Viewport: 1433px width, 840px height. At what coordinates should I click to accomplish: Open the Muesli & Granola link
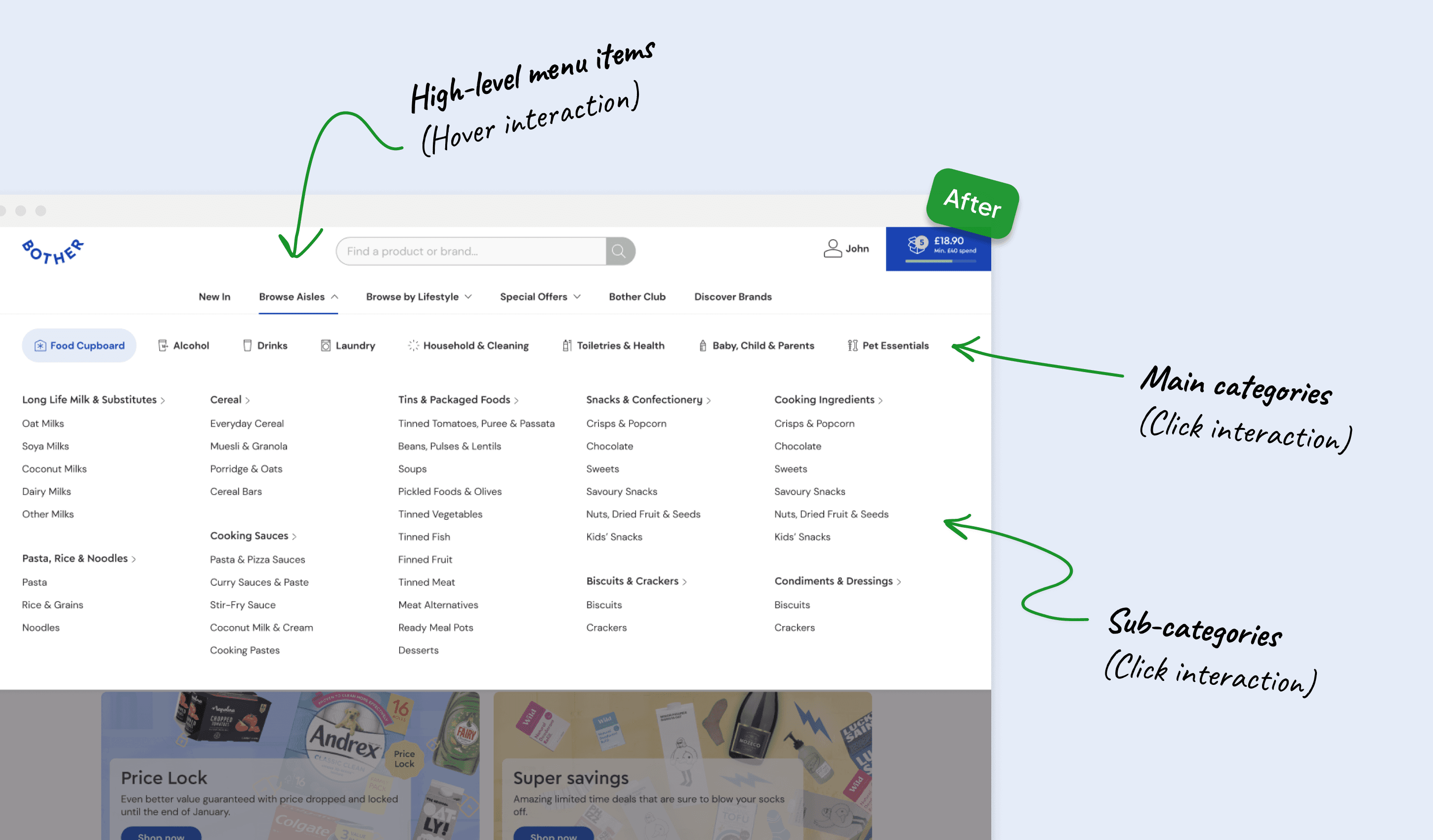(x=249, y=447)
